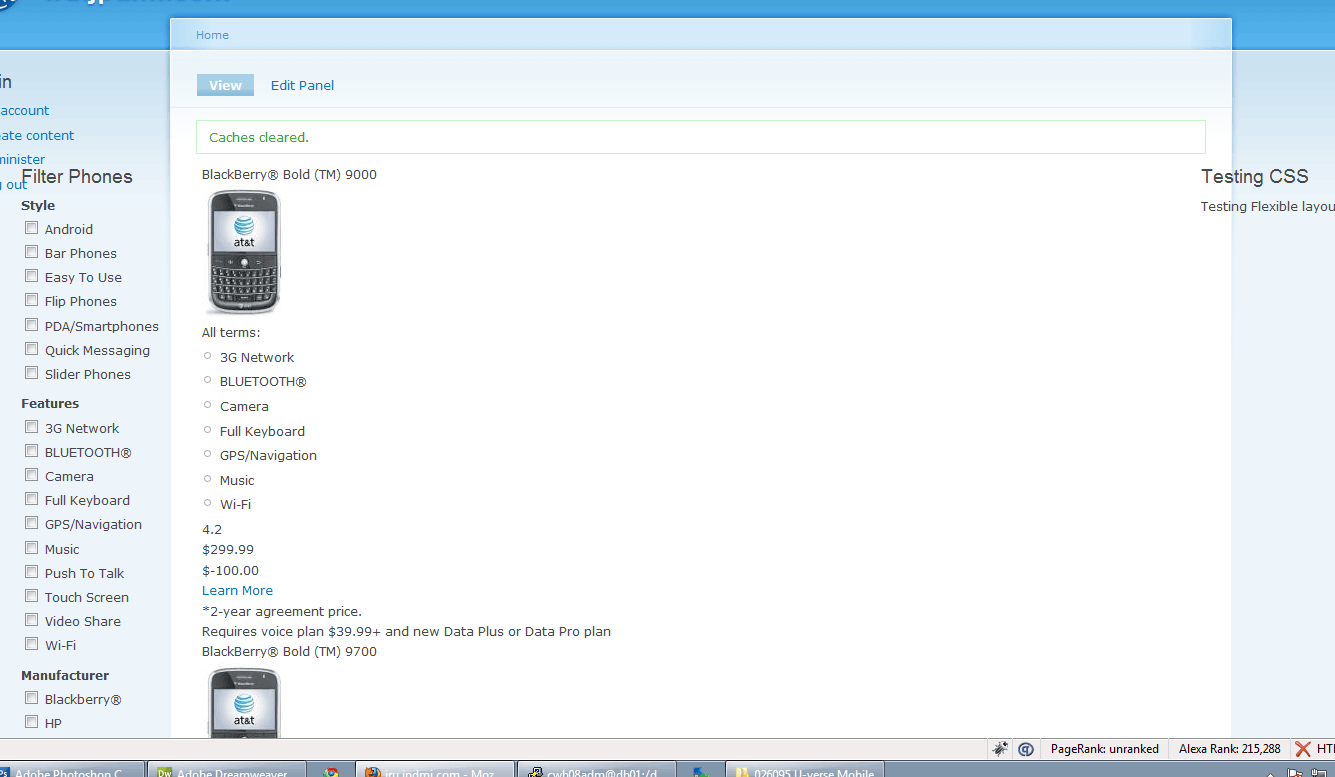Click the GPS/Navigation term under All terms
The height and width of the screenshot is (777, 1335).
[x=268, y=456]
